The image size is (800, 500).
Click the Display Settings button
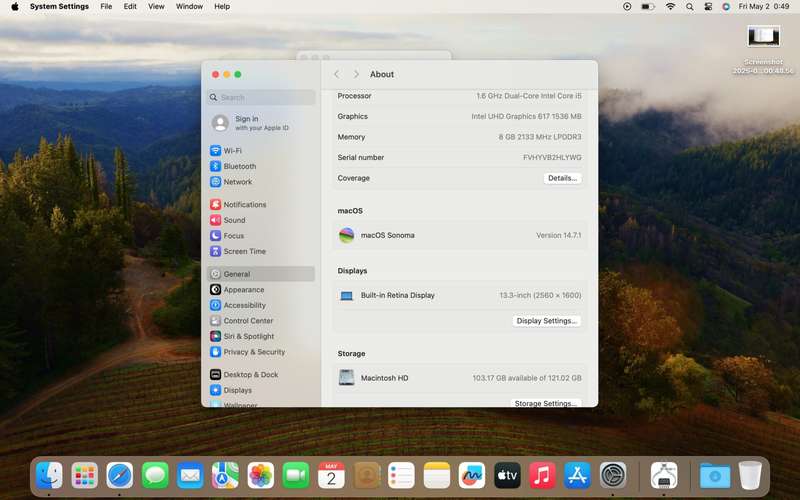coord(546,321)
